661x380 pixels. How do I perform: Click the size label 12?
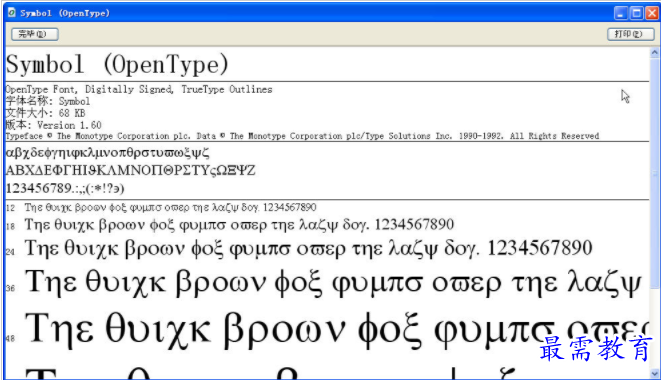point(11,208)
